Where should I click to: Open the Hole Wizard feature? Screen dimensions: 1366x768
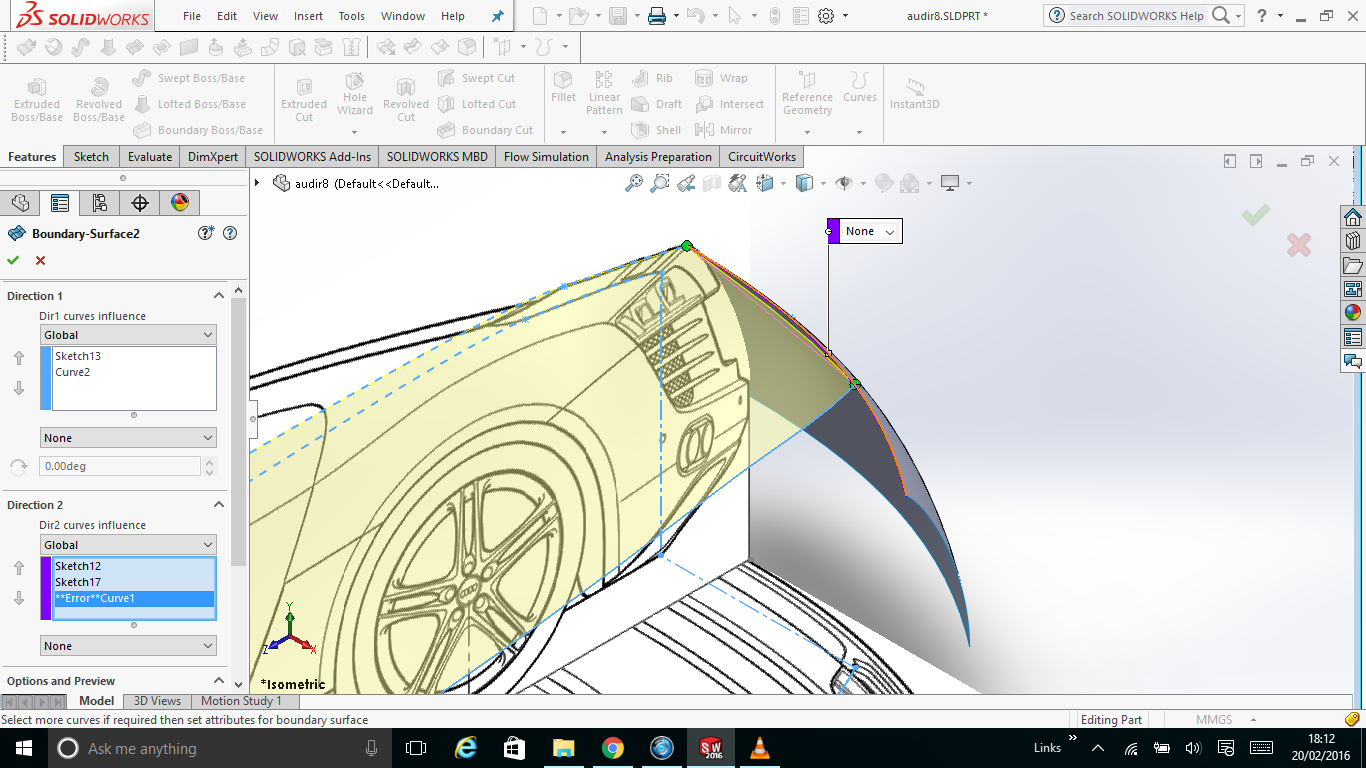pyautogui.click(x=354, y=95)
